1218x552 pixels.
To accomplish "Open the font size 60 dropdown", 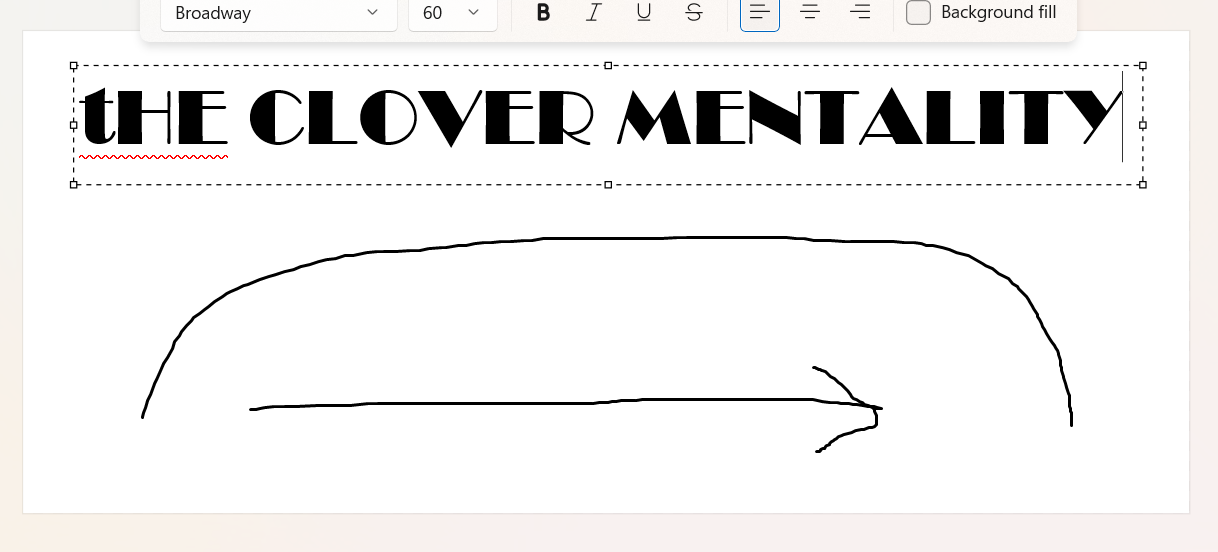I will [x=453, y=13].
